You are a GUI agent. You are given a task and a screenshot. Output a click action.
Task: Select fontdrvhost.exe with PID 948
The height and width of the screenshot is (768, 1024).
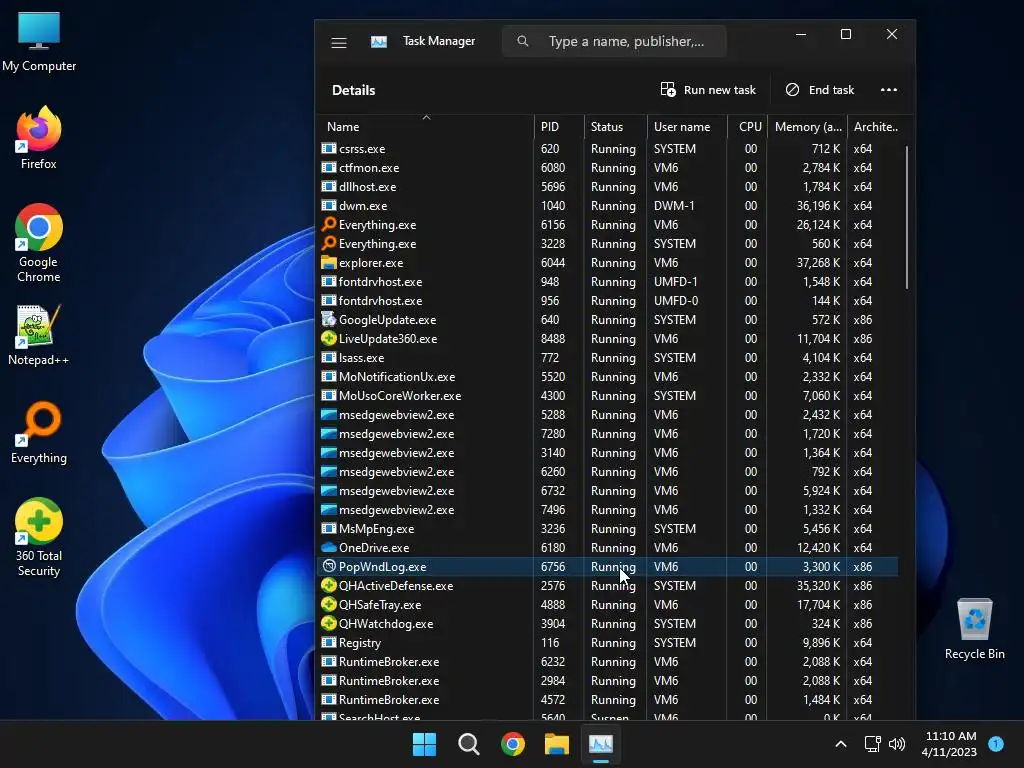click(x=609, y=281)
